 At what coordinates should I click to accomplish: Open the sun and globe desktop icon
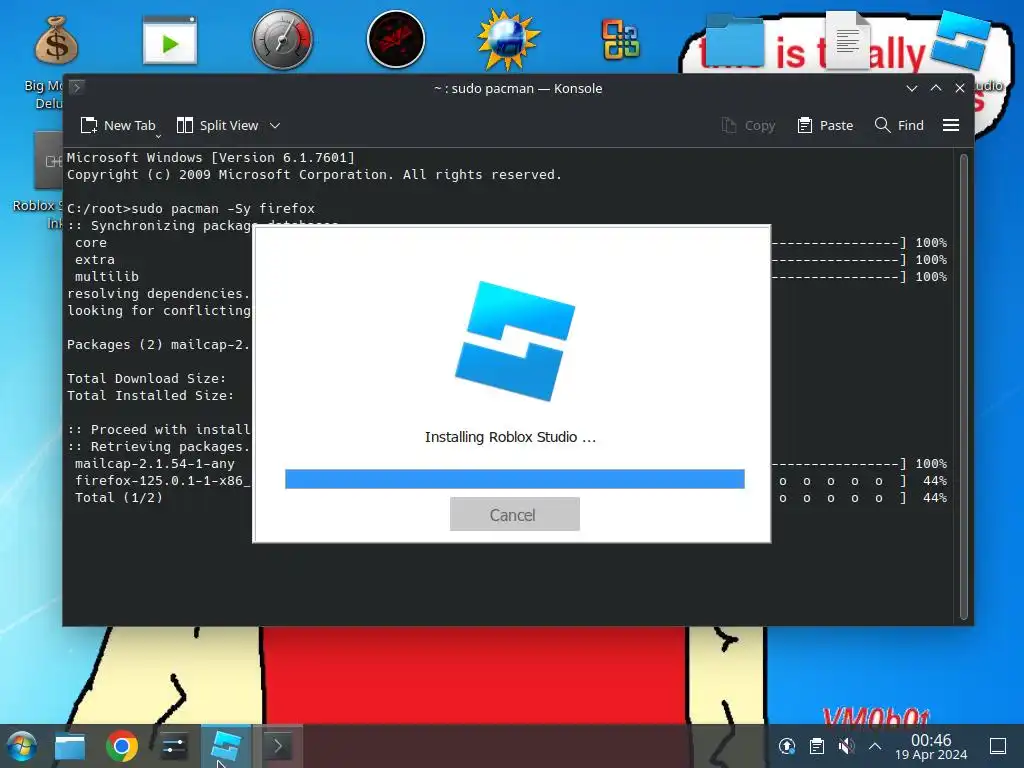tap(508, 40)
